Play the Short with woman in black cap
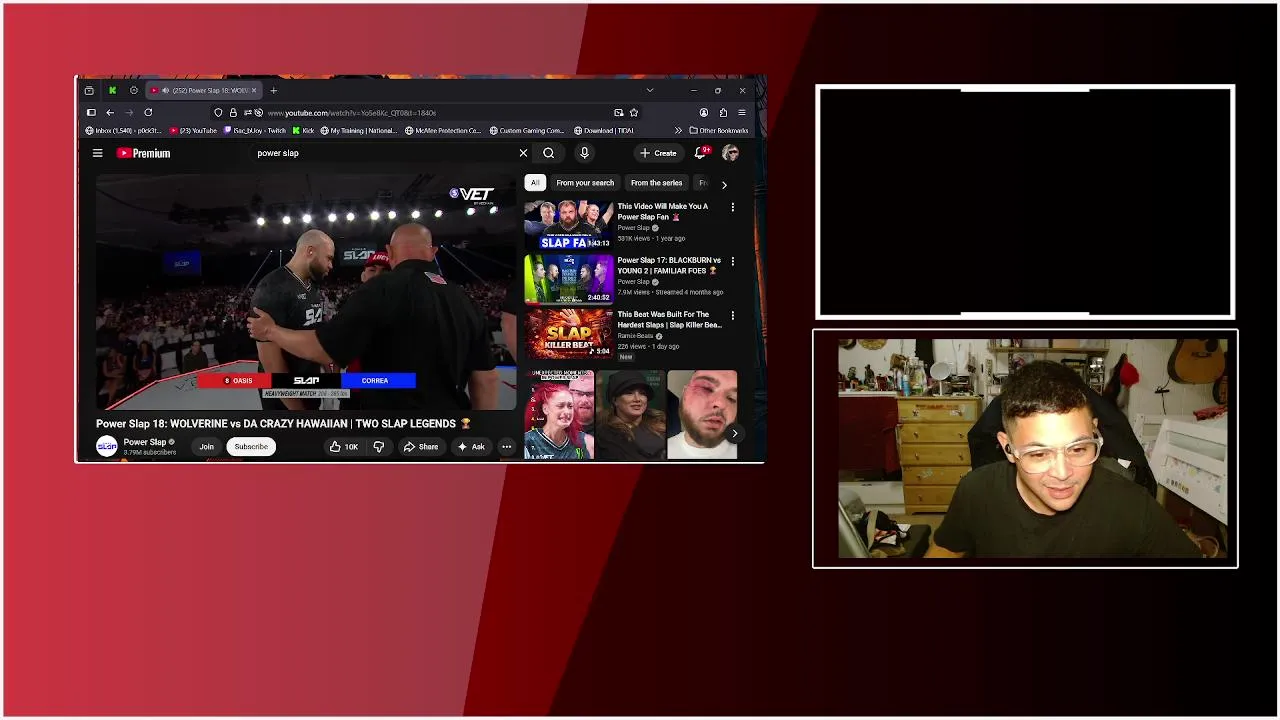This screenshot has height=720, width=1280. point(630,414)
